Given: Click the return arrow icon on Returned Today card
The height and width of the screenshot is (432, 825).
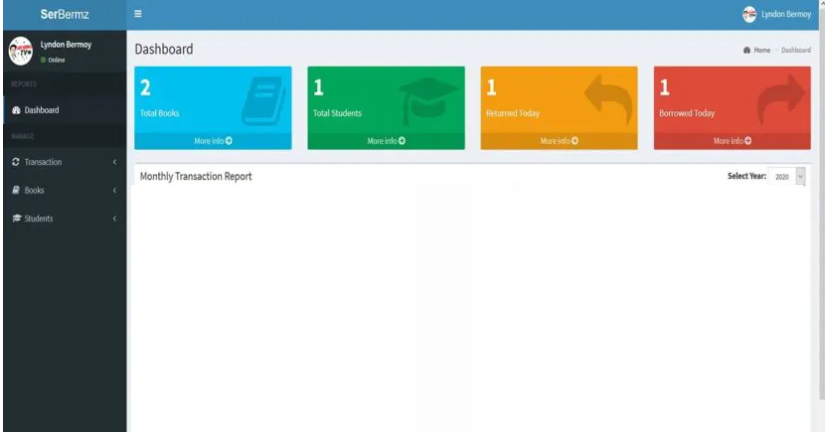Looking at the screenshot, I should point(608,99).
